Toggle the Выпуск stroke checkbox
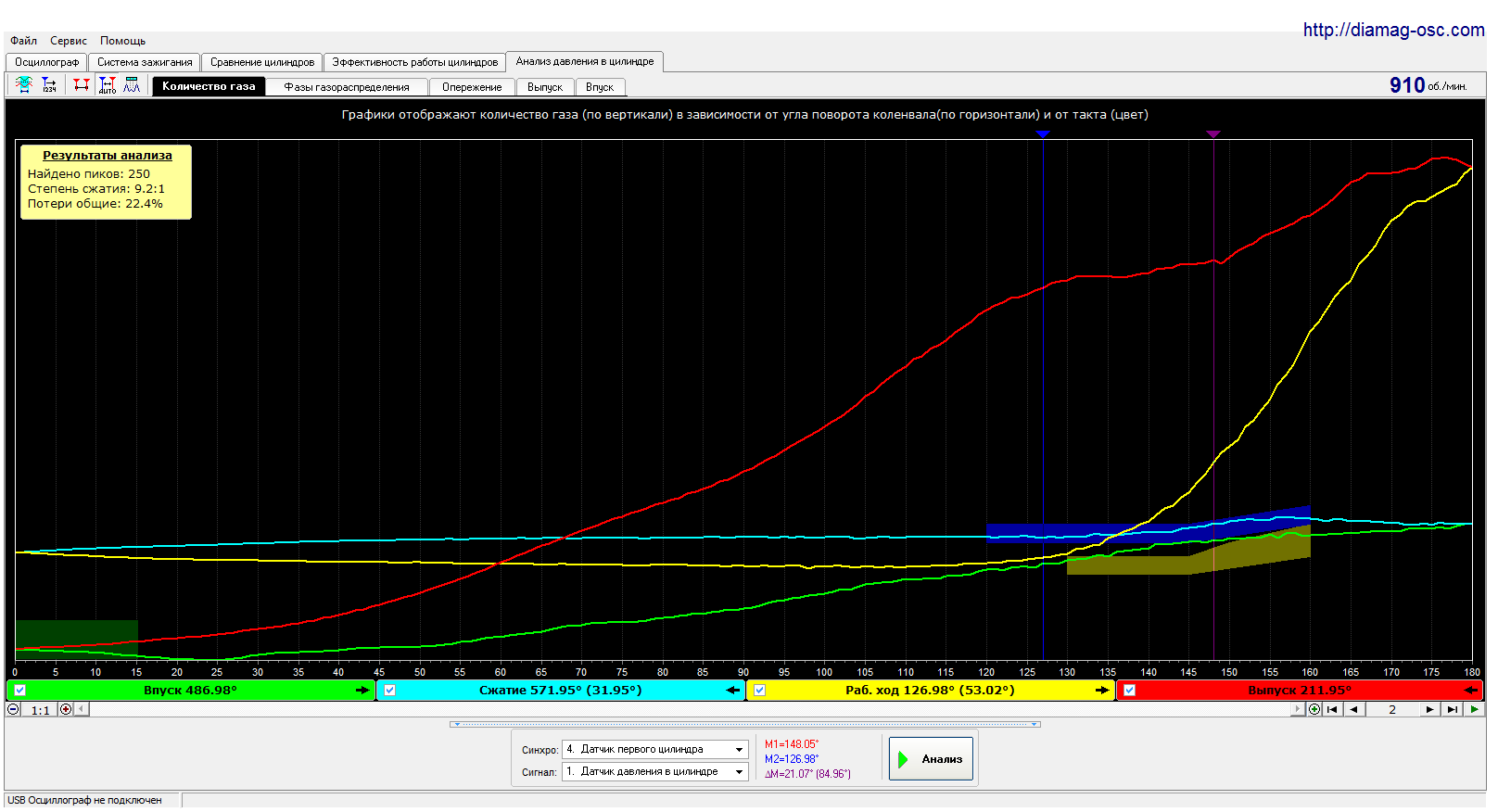Viewport: 1498px width, 812px height. (x=1129, y=690)
